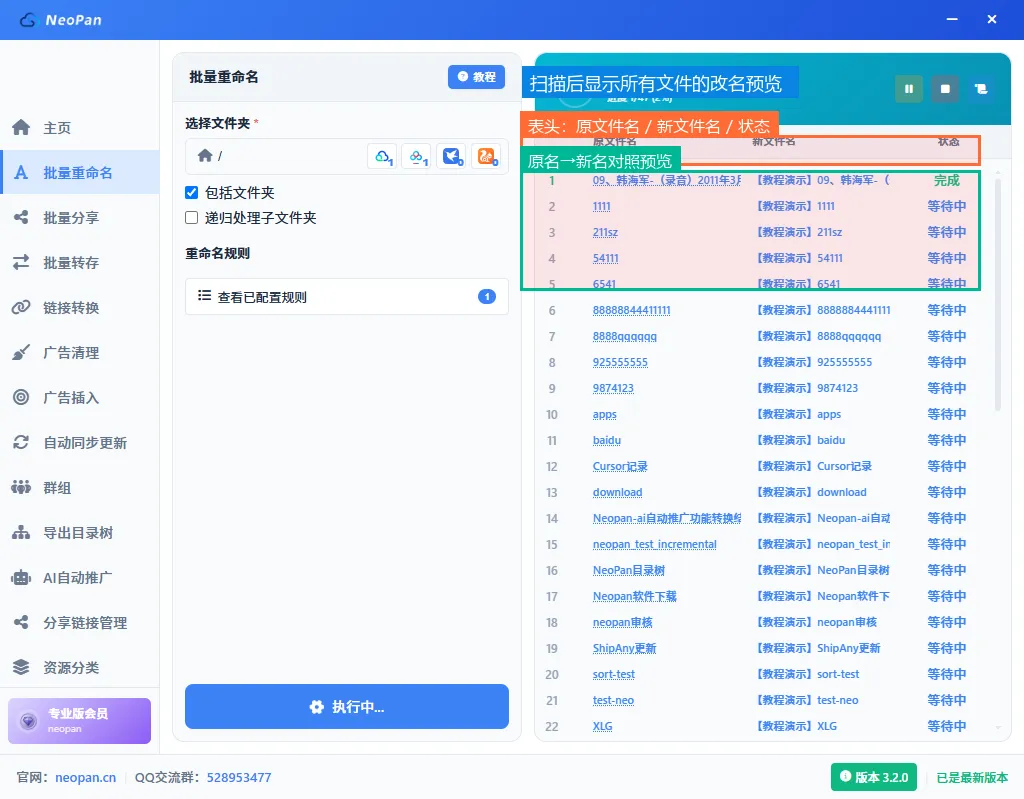Click original filename 1111
The image size is (1024, 799).
tap(601, 206)
